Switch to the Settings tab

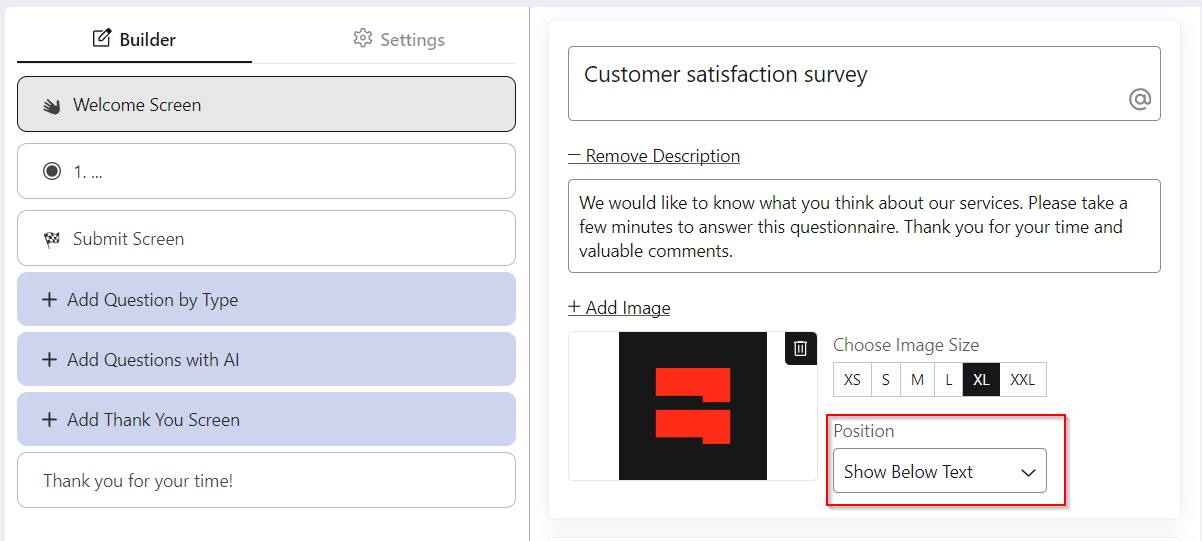click(399, 39)
